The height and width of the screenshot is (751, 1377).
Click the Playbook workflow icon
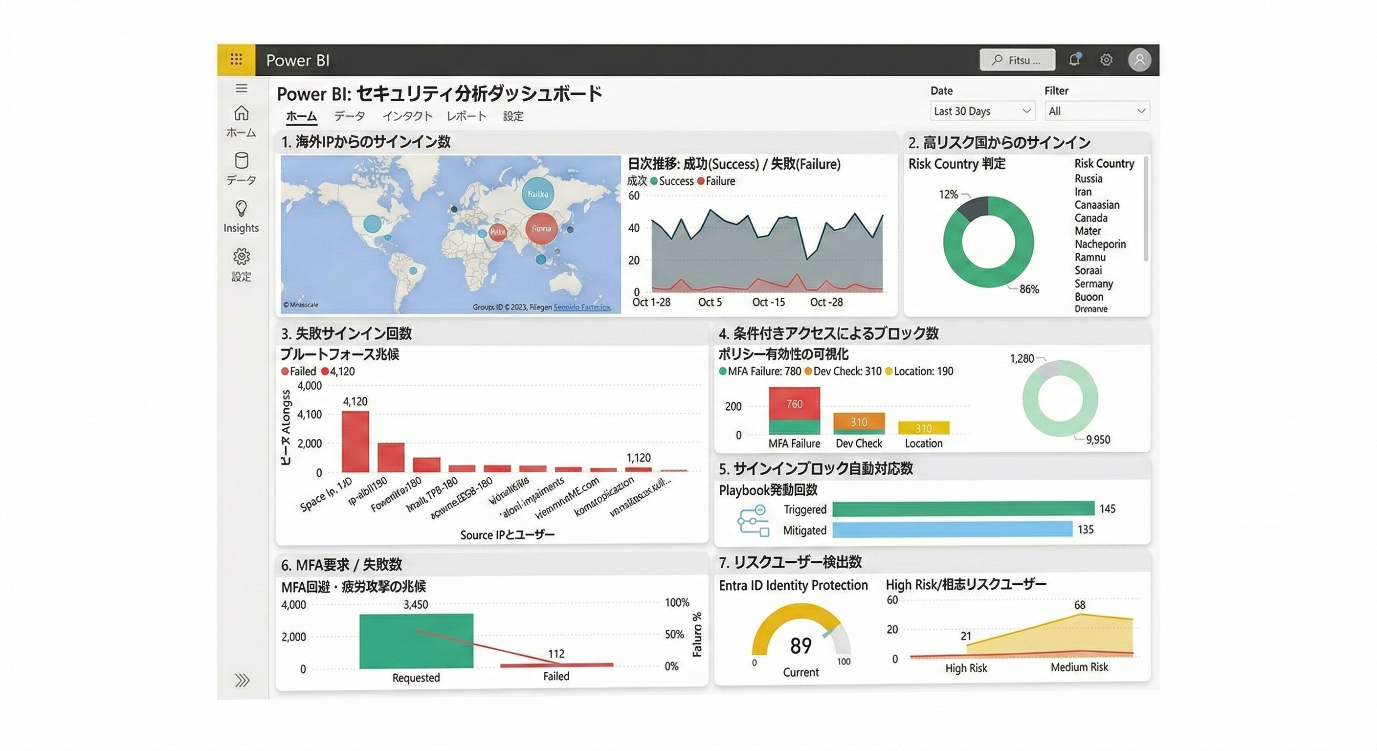(x=752, y=520)
